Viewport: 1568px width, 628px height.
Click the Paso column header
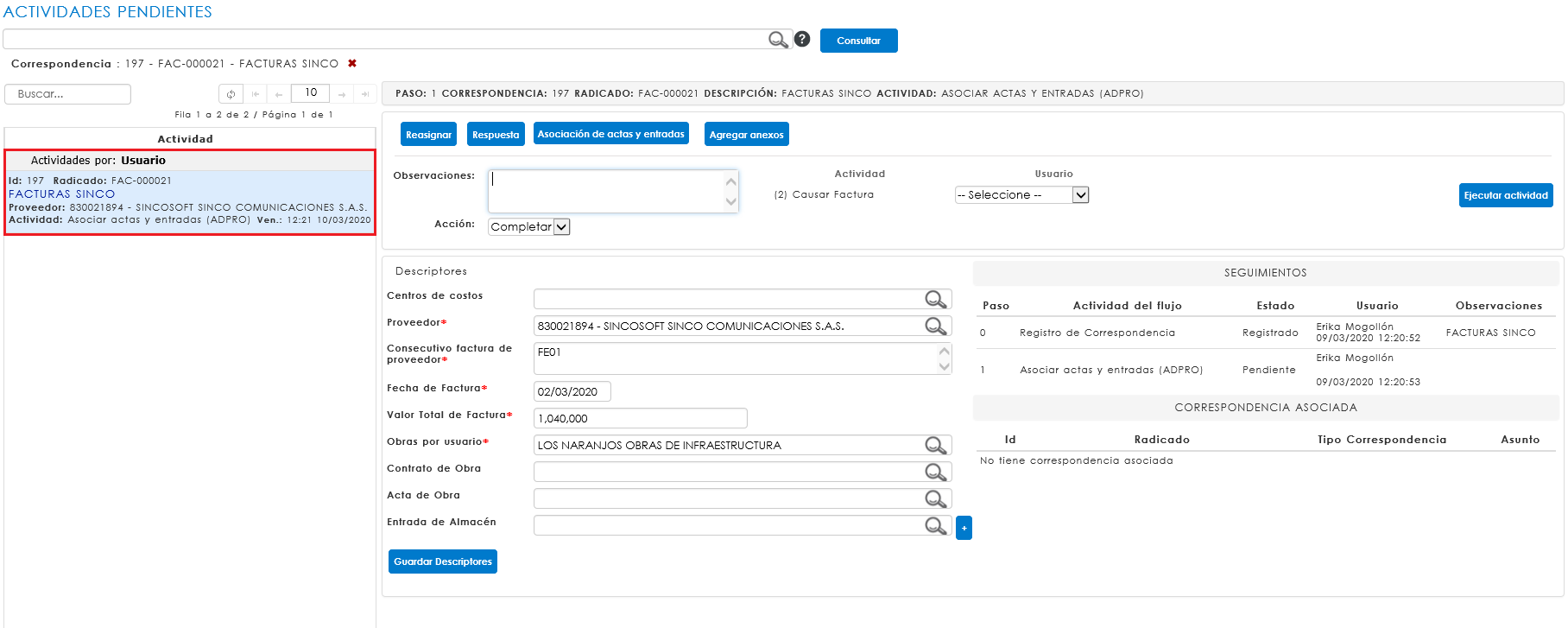click(996, 306)
